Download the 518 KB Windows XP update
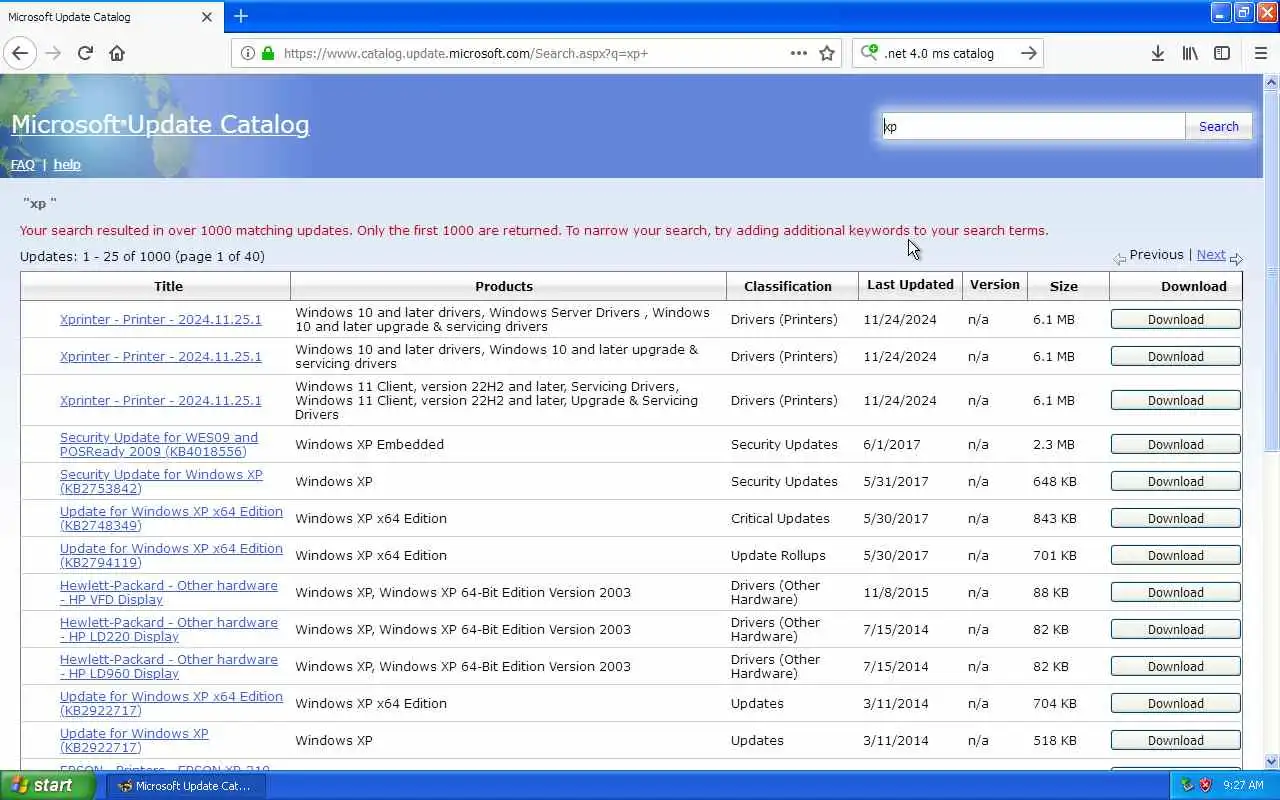This screenshot has height=800, width=1280. click(x=1176, y=740)
